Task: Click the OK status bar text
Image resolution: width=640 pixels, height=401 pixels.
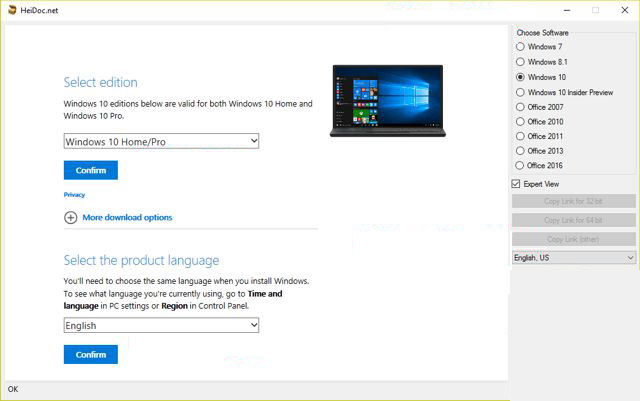Action: pyautogui.click(x=13, y=389)
